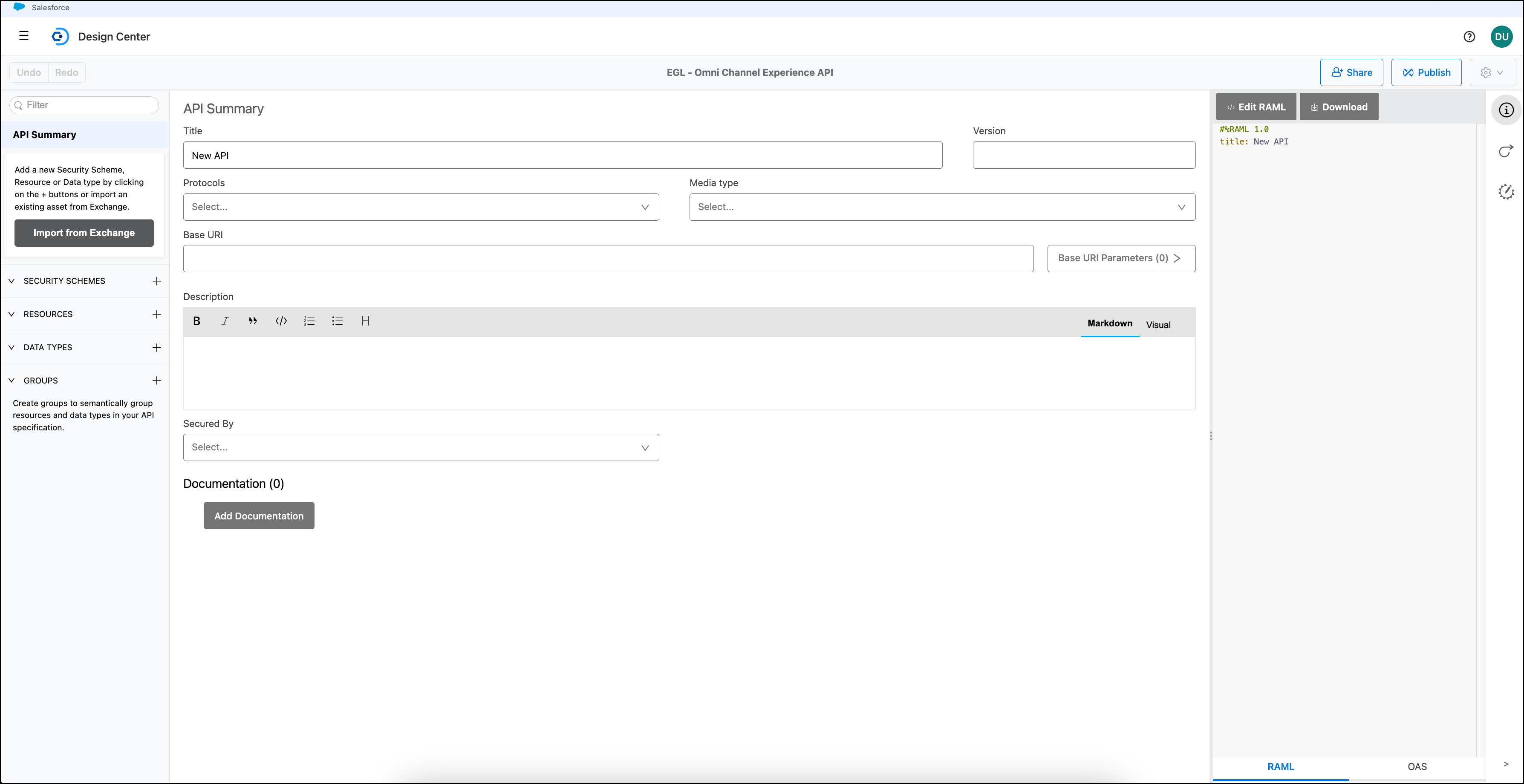The width and height of the screenshot is (1524, 784).
Task: Open the Protocols dropdown
Action: pyautogui.click(x=421, y=207)
